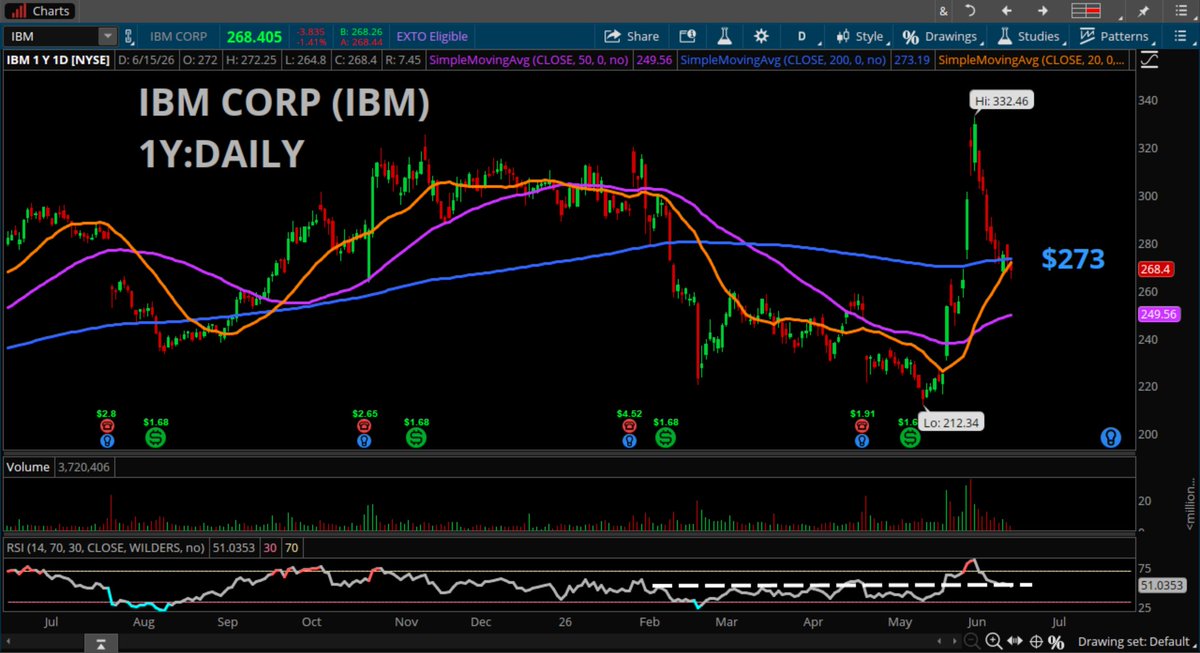Open the Charts tab
The width and height of the screenshot is (1200, 653).
[39, 11]
